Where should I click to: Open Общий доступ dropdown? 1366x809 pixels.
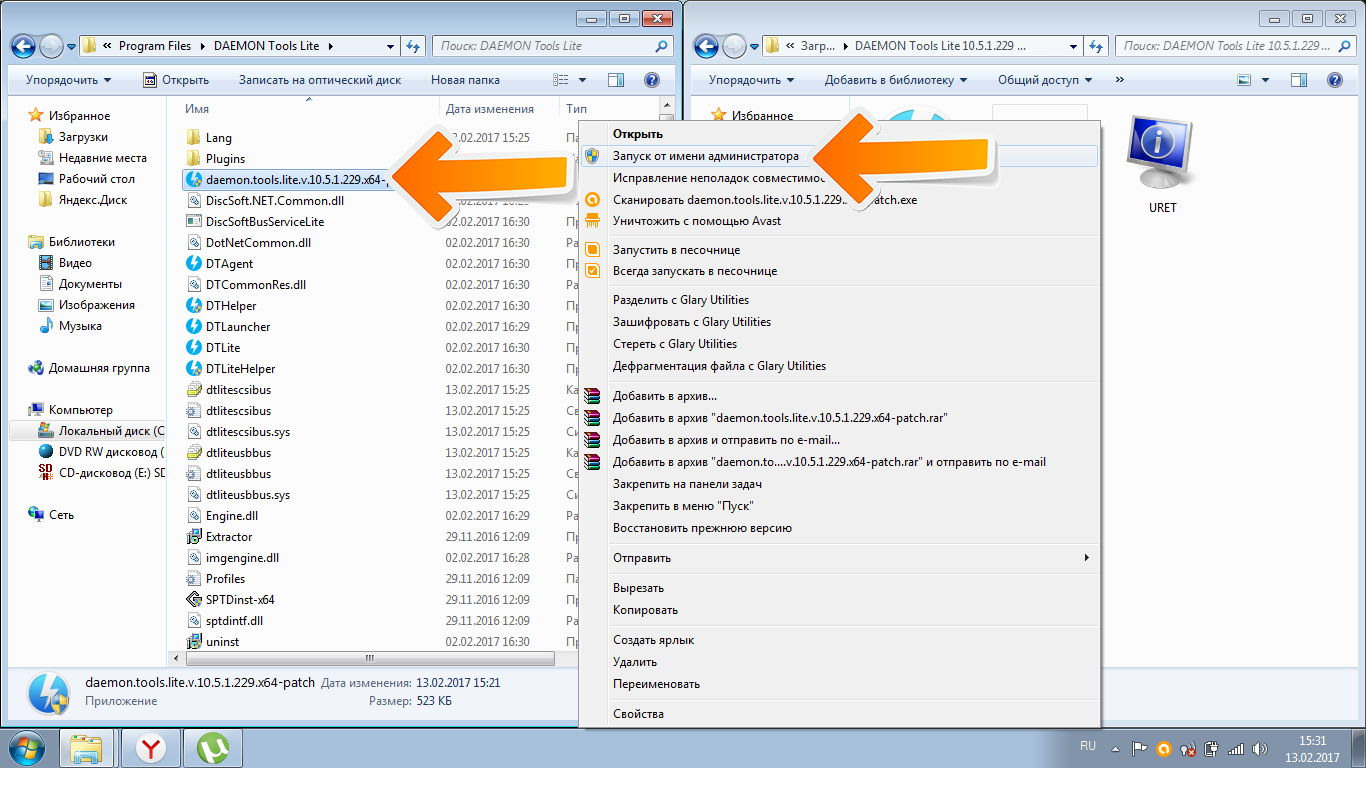1045,80
